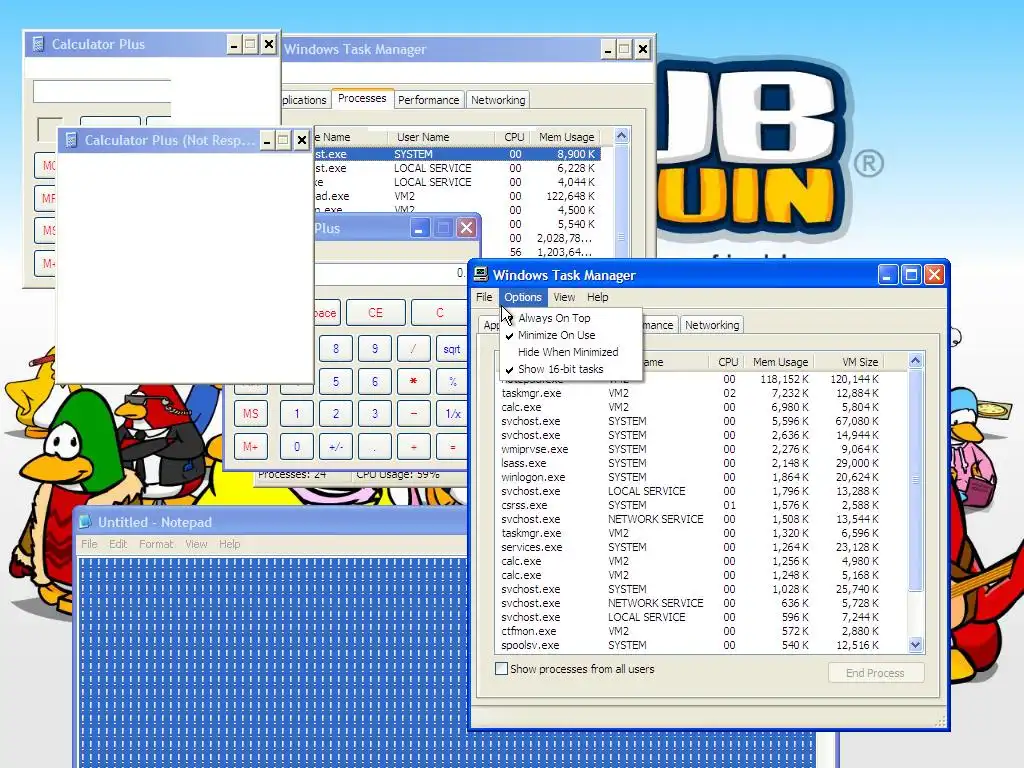Click calculator MS memory store button

(x=251, y=413)
